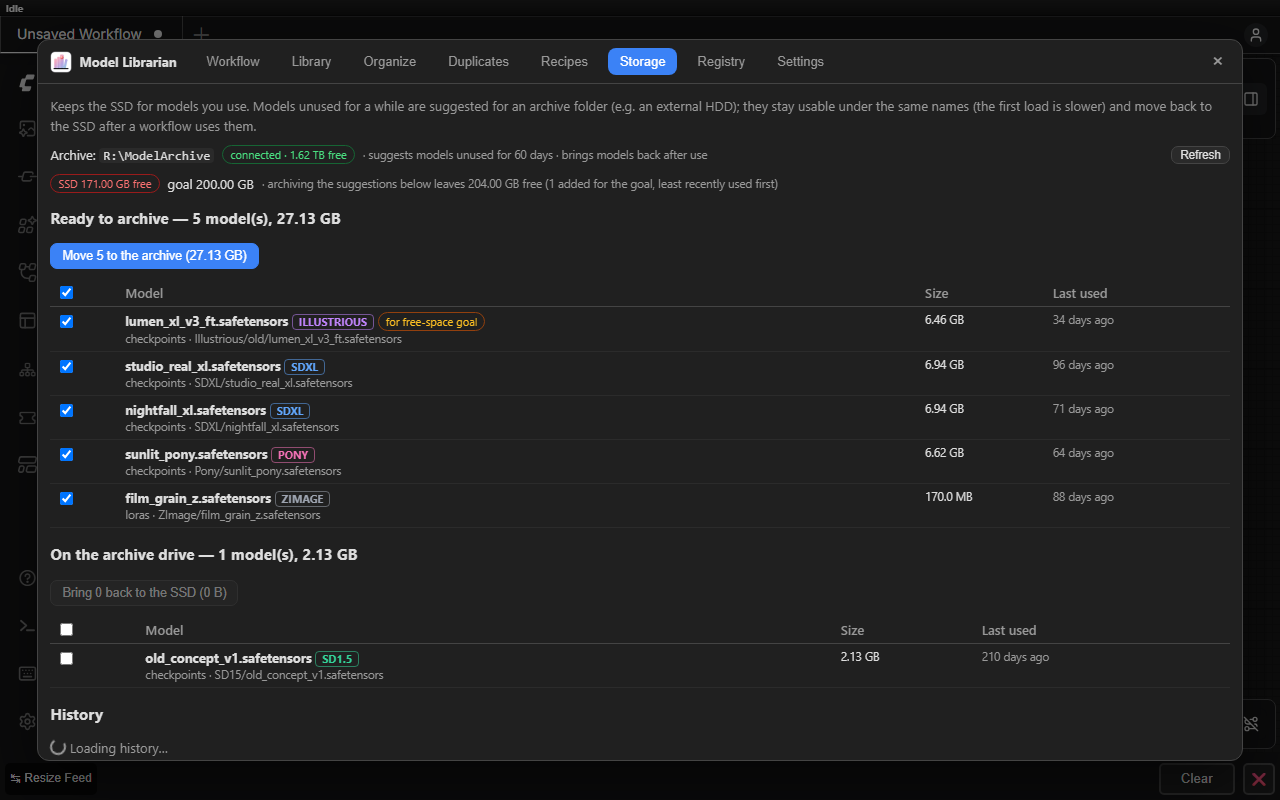Click the R:\ModelArchive path text
The height and width of the screenshot is (800, 1280).
tap(157, 156)
